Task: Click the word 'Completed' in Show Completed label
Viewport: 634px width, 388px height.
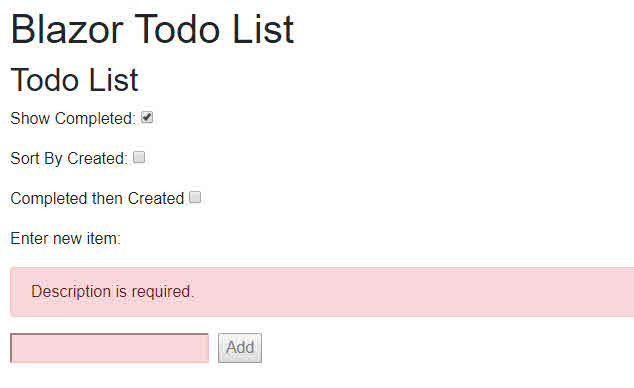Action: coord(93,118)
